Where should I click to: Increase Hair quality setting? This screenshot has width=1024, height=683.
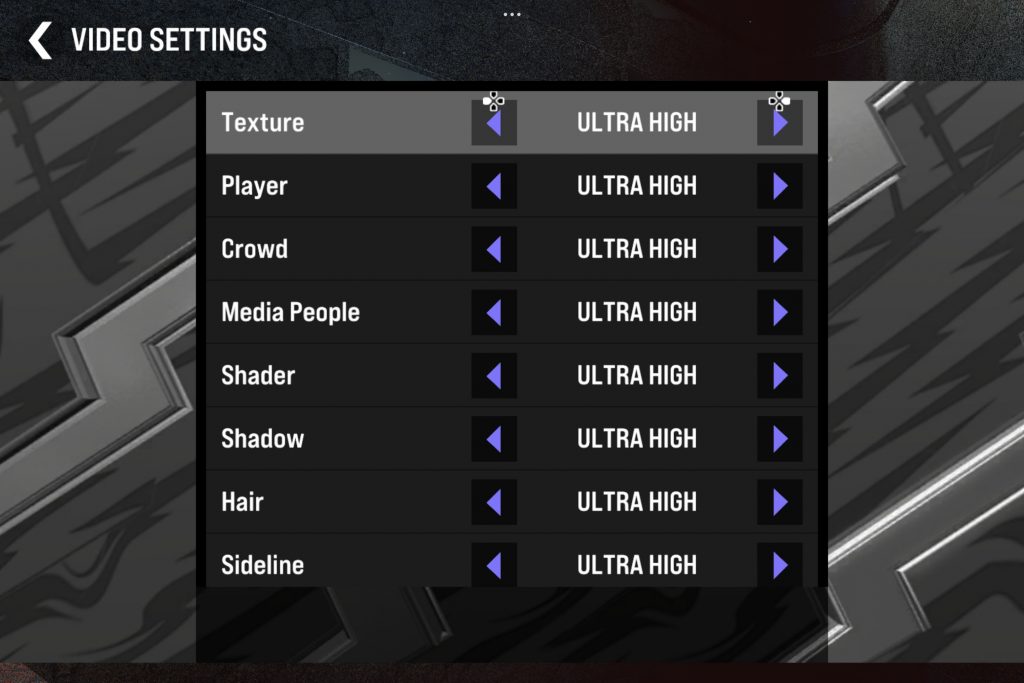pyautogui.click(x=780, y=502)
